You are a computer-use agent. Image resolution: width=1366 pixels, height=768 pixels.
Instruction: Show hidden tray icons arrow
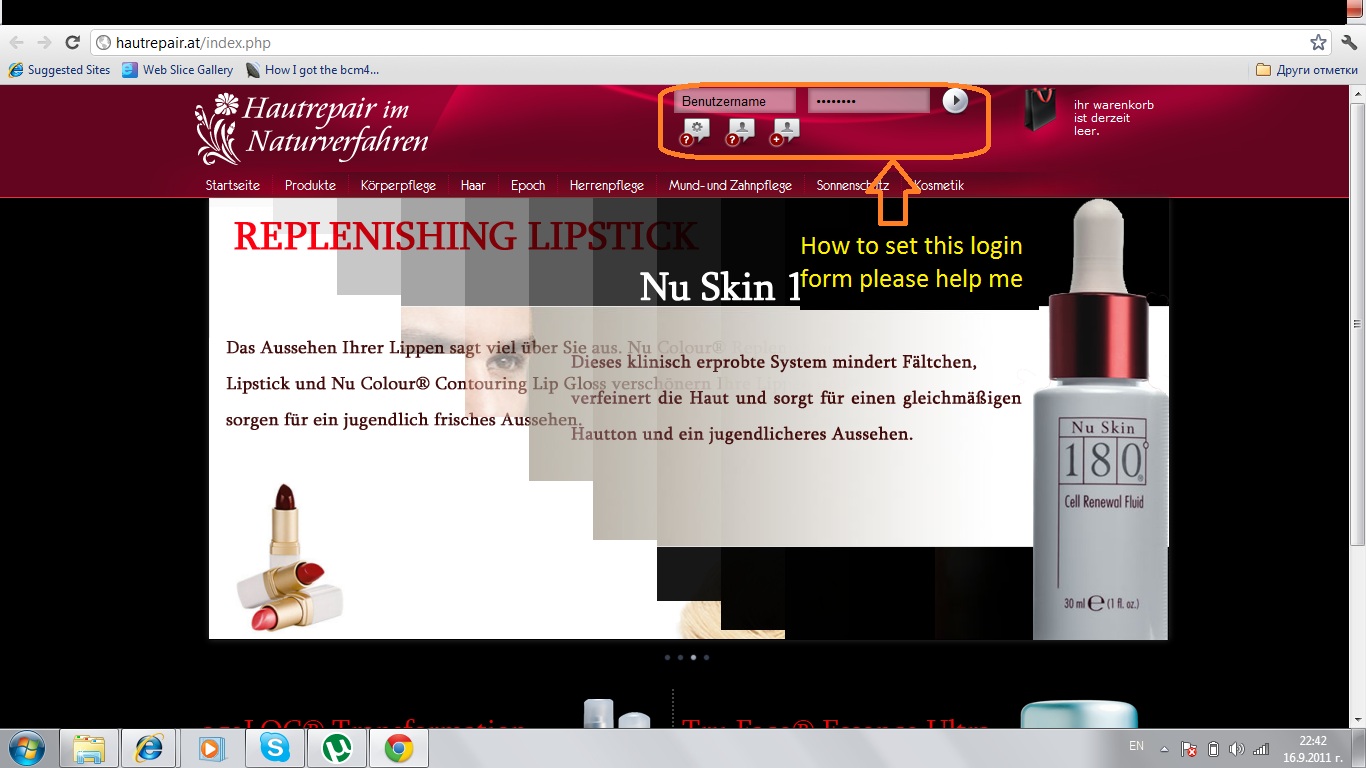[x=1164, y=749]
